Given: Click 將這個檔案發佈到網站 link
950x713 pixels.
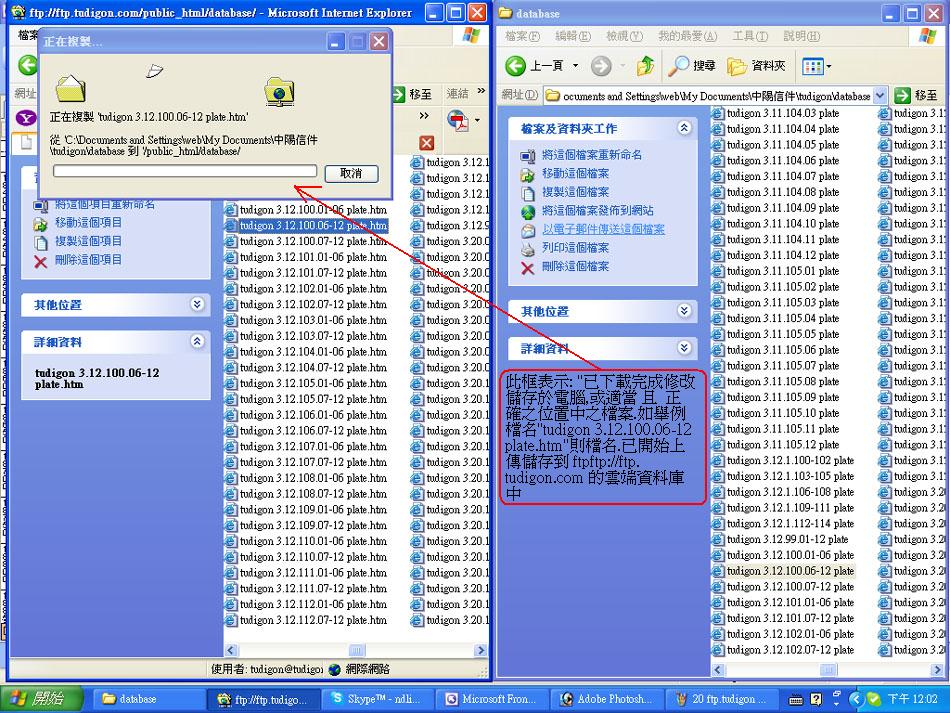Looking at the screenshot, I should click(597, 211).
